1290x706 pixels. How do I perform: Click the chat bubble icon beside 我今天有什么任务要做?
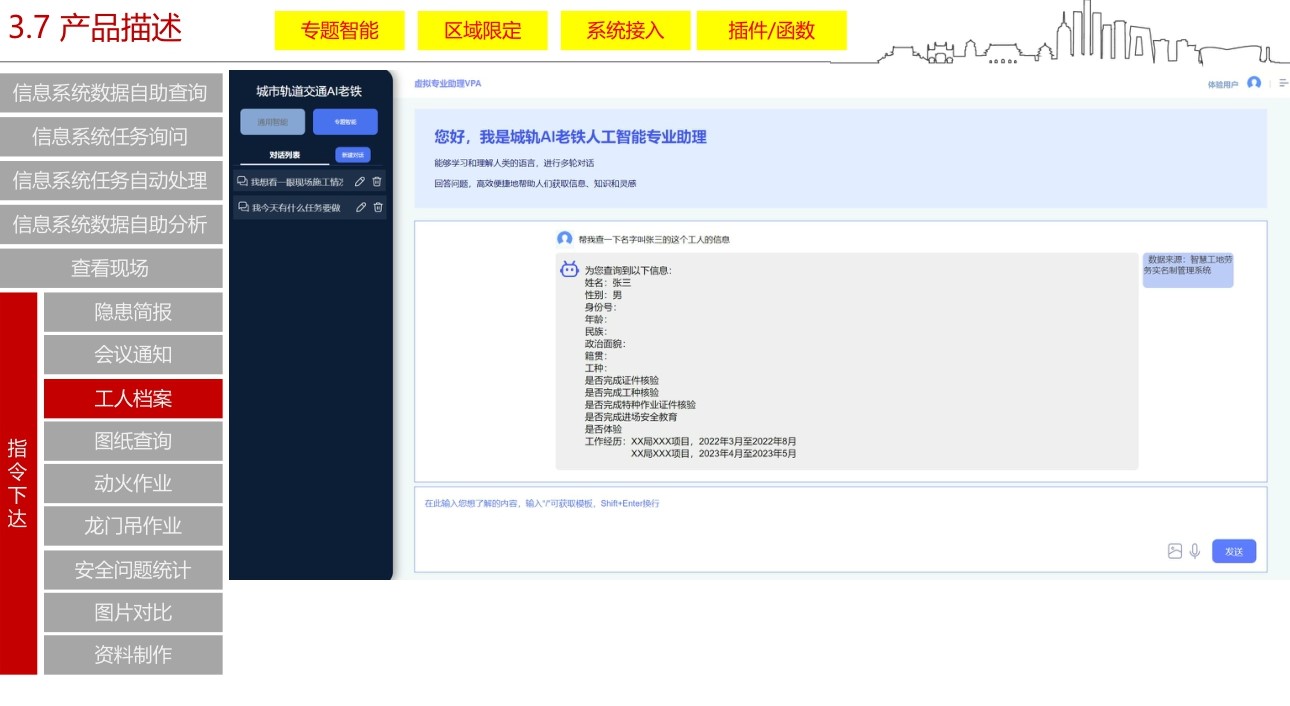243,207
